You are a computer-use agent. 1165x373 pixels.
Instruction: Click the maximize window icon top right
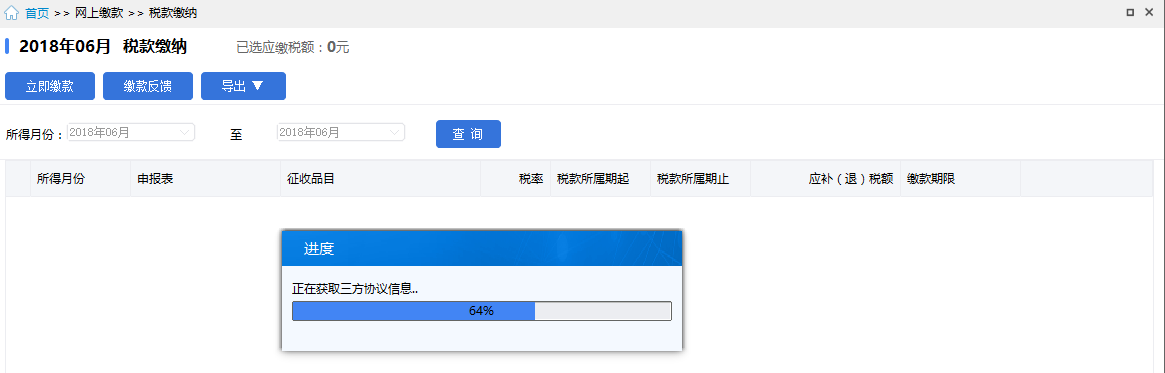coord(1129,12)
